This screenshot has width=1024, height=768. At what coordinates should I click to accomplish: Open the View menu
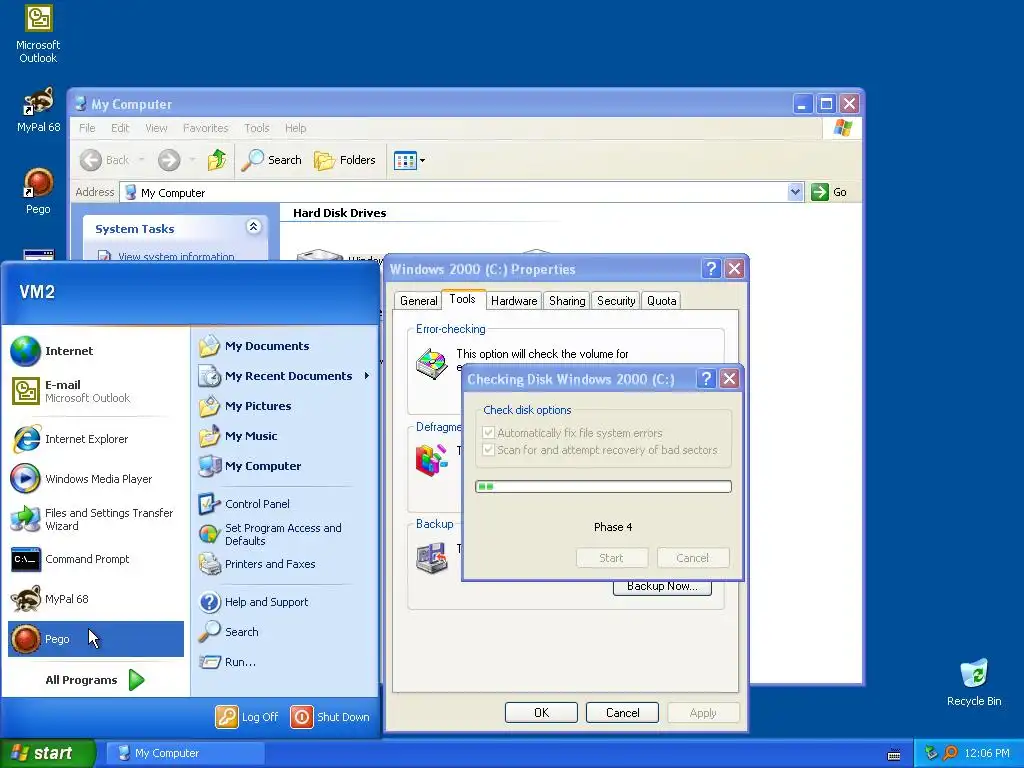click(156, 128)
